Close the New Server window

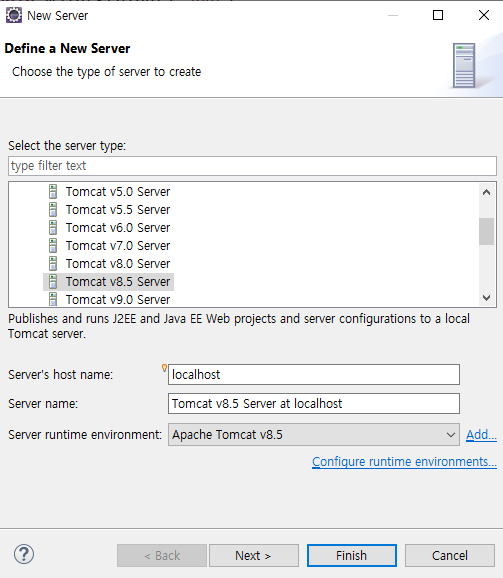tap(484, 15)
